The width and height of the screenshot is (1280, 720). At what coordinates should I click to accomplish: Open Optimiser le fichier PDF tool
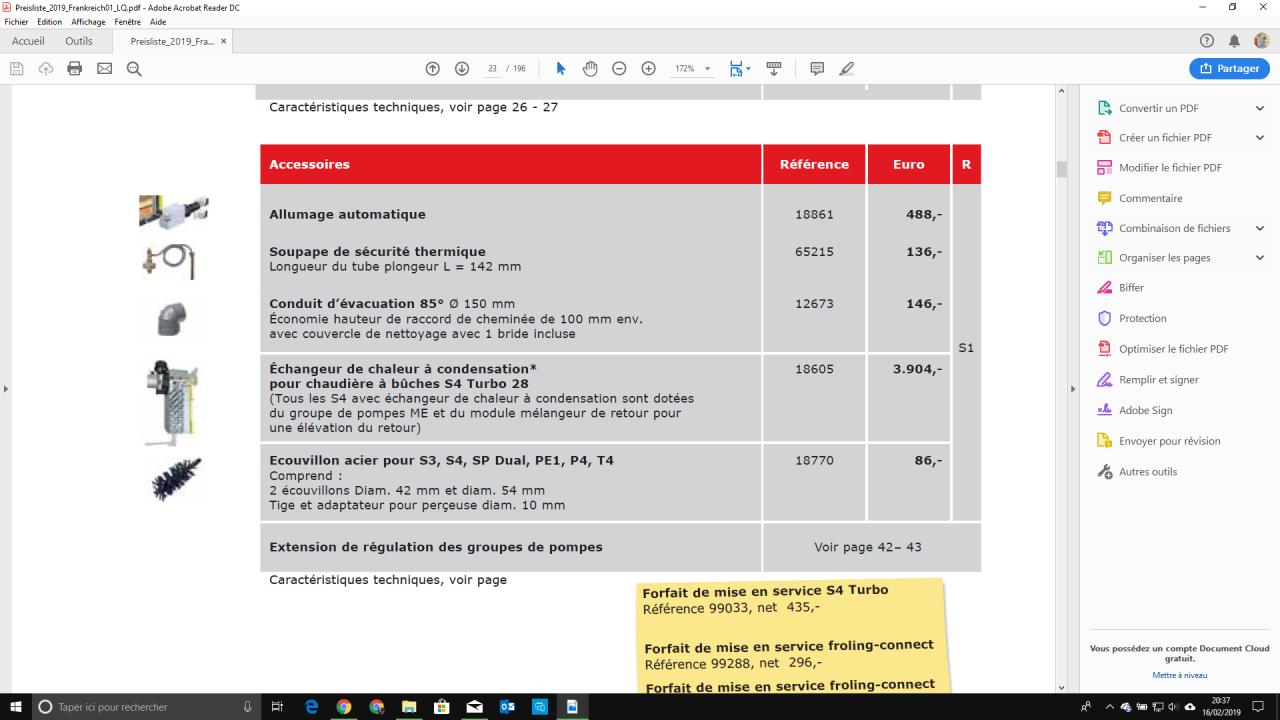[1173, 349]
